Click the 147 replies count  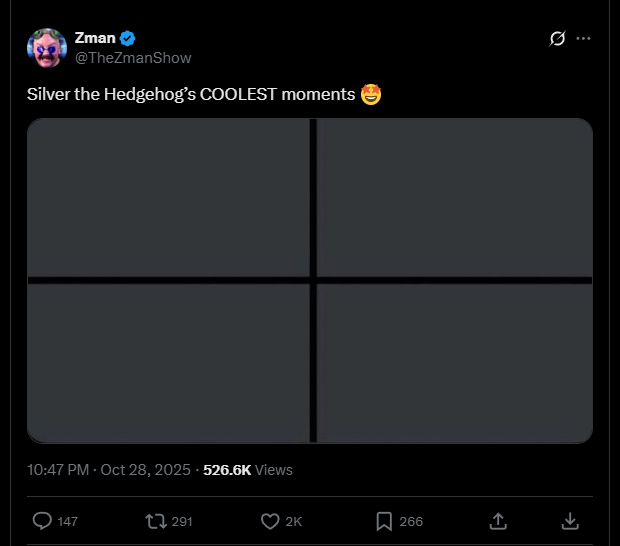tap(68, 521)
